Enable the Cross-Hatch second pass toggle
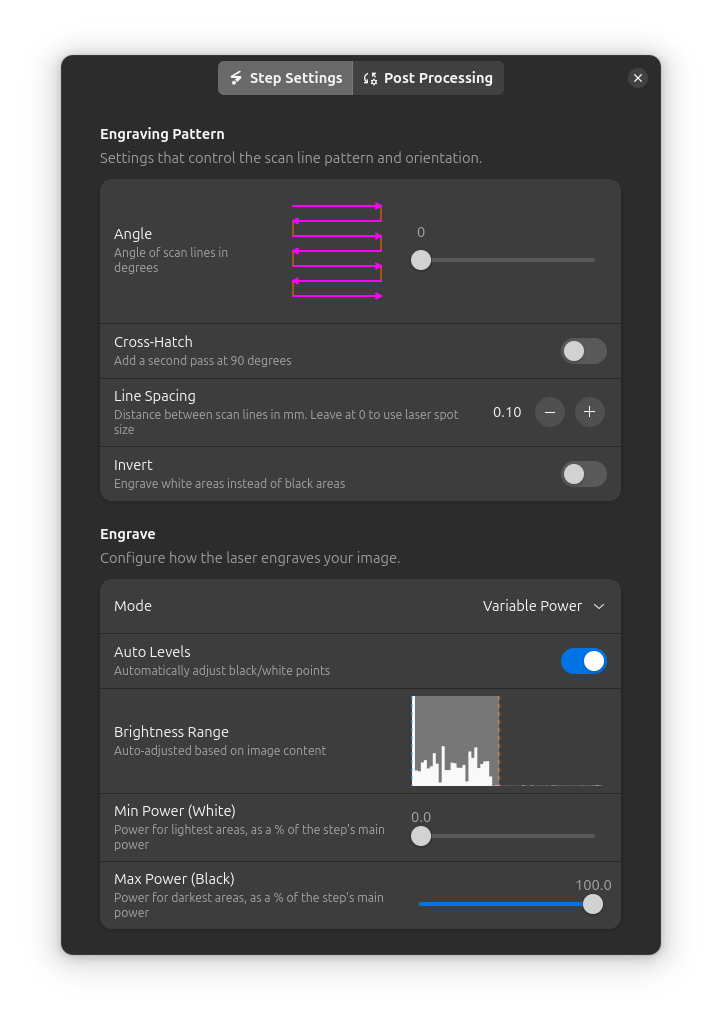 584,351
